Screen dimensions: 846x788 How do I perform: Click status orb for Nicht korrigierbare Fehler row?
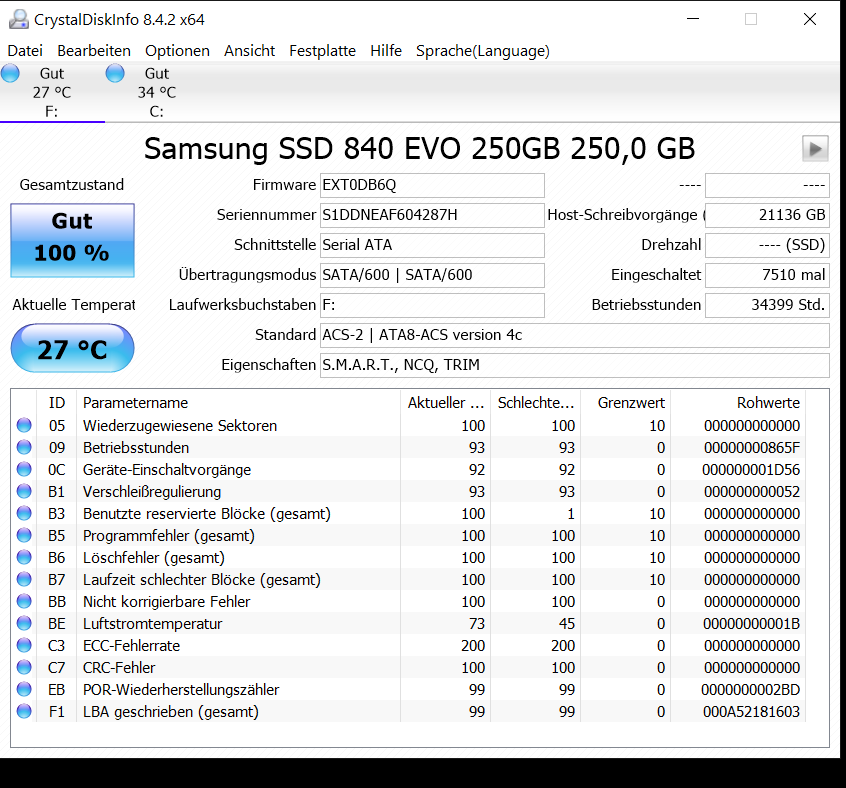click(x=24, y=601)
